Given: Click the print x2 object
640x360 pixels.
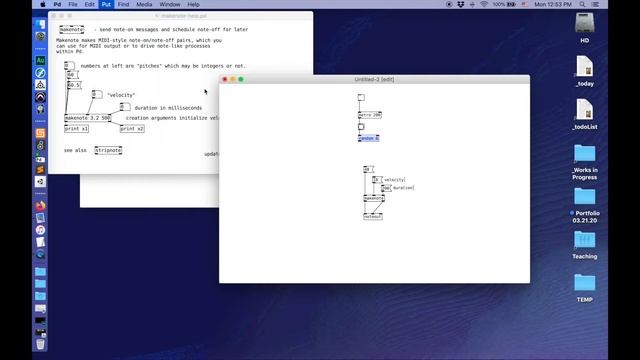Looking at the screenshot, I should coord(132,129).
